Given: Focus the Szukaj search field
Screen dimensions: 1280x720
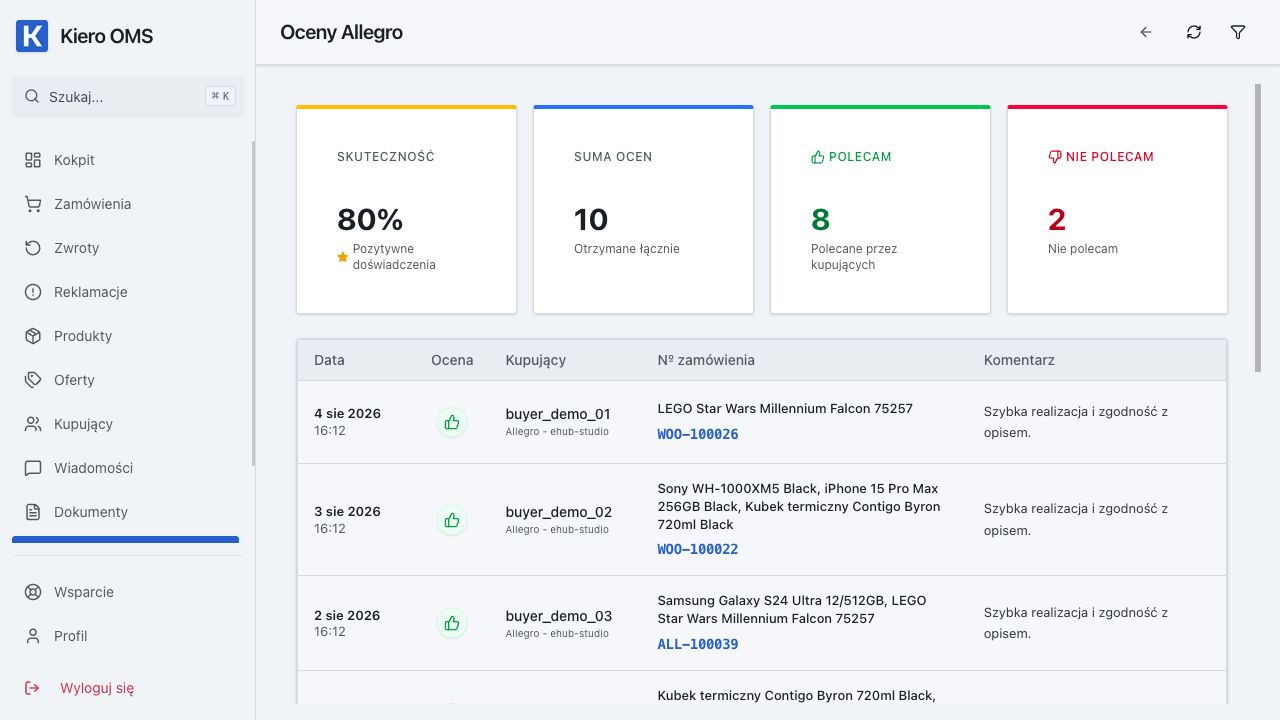Looking at the screenshot, I should click(128, 97).
